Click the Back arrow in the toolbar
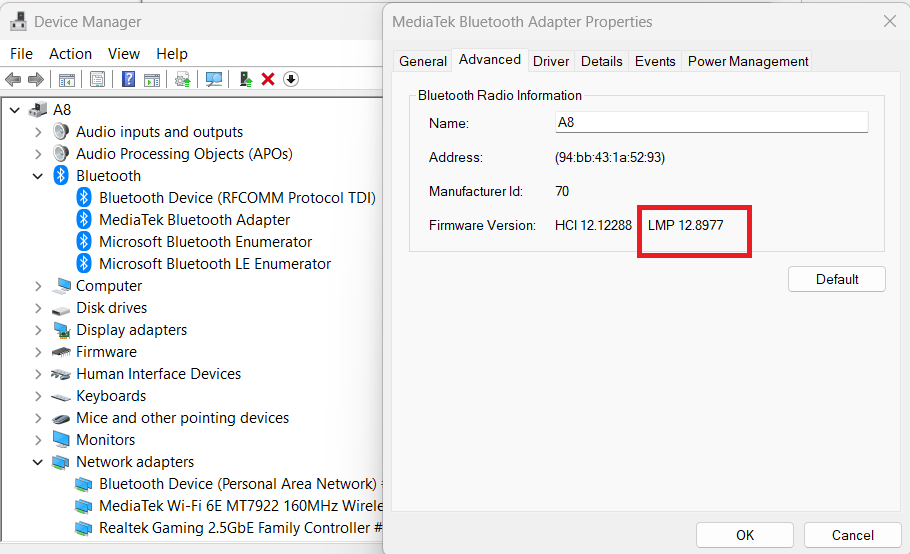Screen dimensions: 910x554 click(13, 80)
